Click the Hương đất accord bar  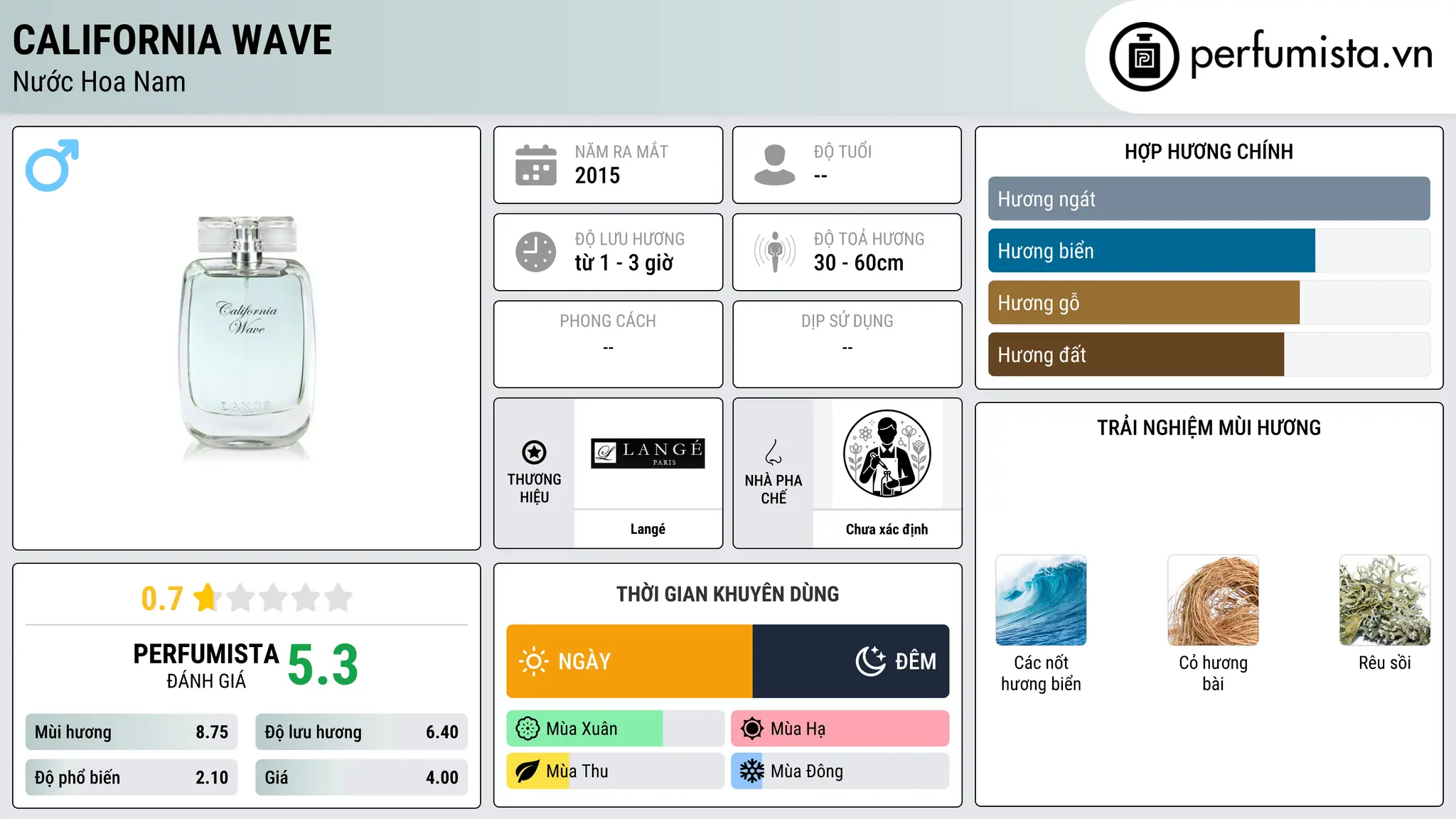coord(1209,355)
